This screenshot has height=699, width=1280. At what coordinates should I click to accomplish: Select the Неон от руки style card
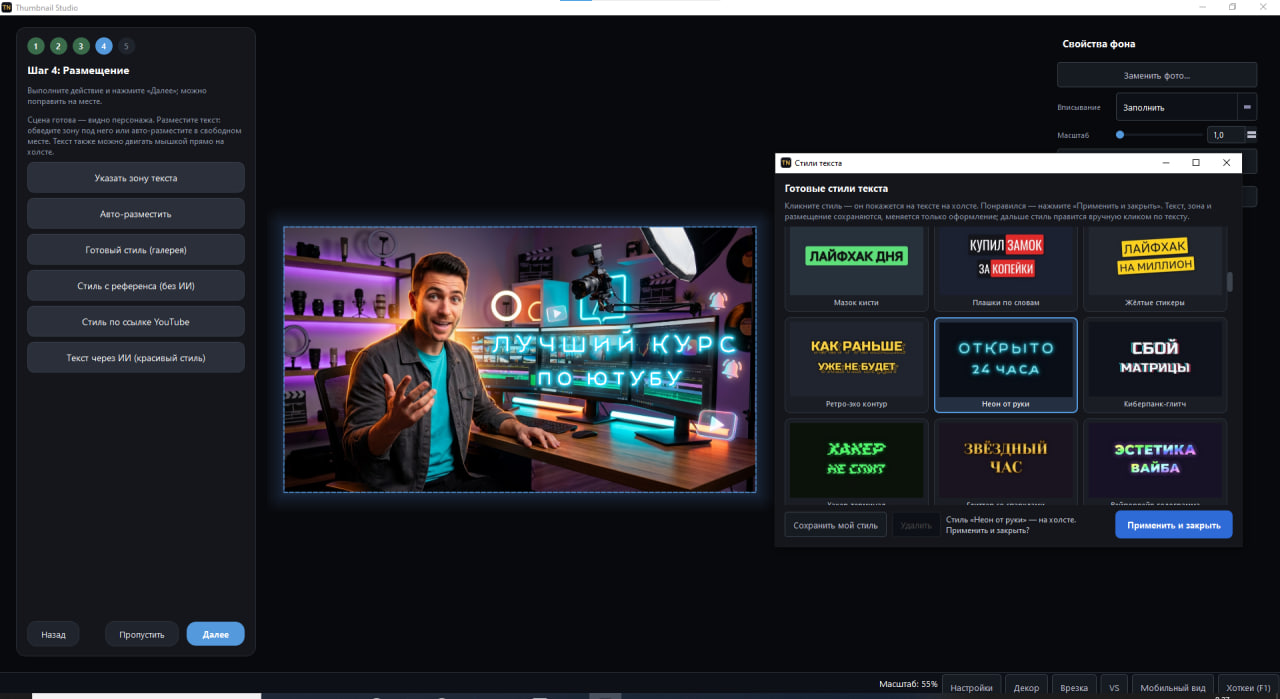pyautogui.click(x=1005, y=365)
